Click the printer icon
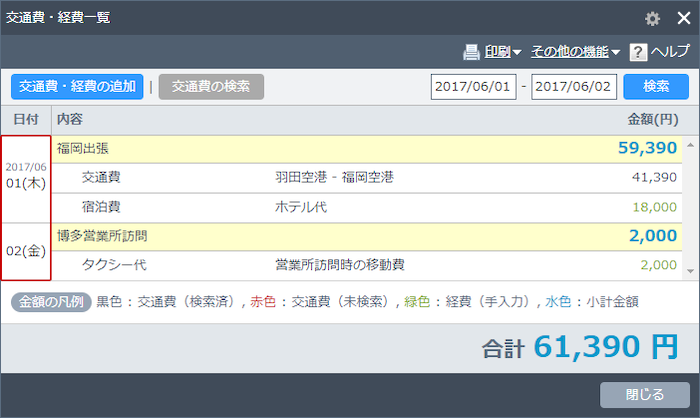Screen dimensions: 700x418 [x=472, y=52]
